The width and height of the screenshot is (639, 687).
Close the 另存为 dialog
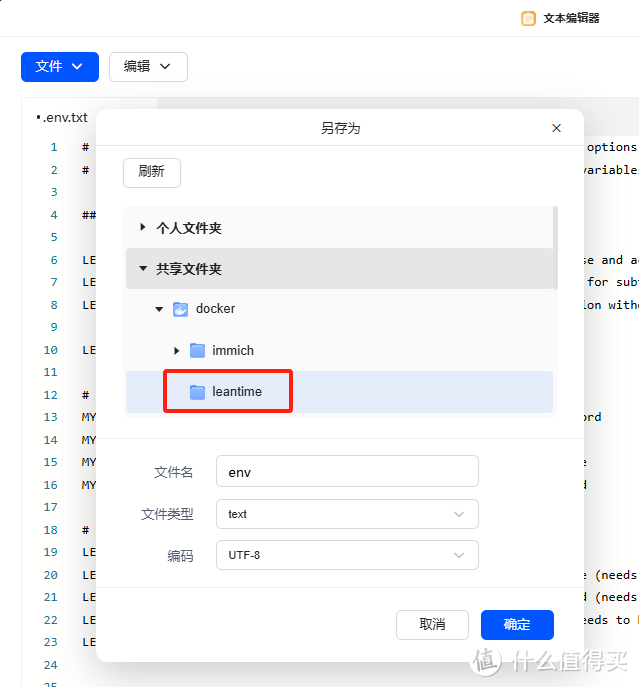click(x=556, y=128)
